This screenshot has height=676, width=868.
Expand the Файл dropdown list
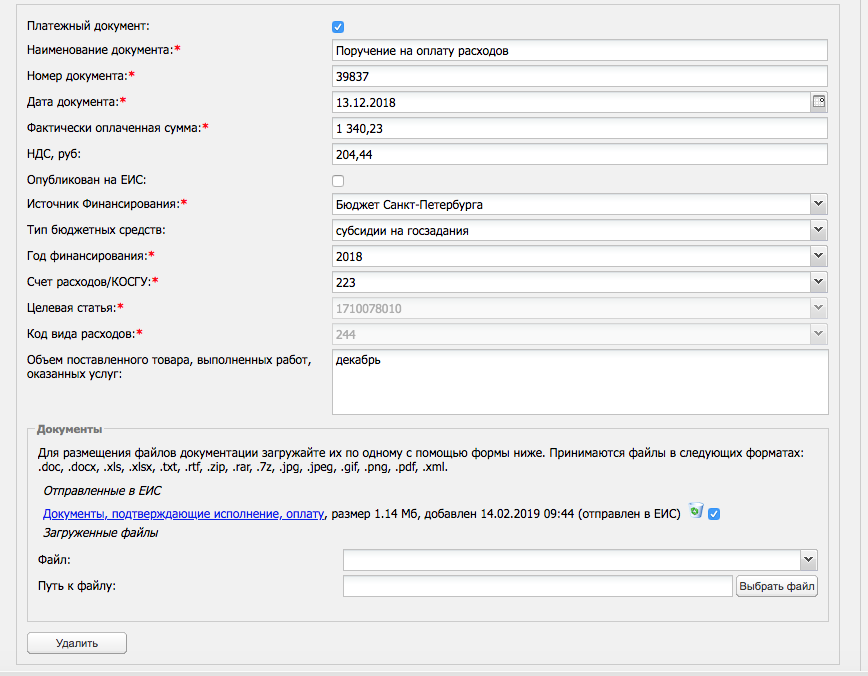coord(808,560)
